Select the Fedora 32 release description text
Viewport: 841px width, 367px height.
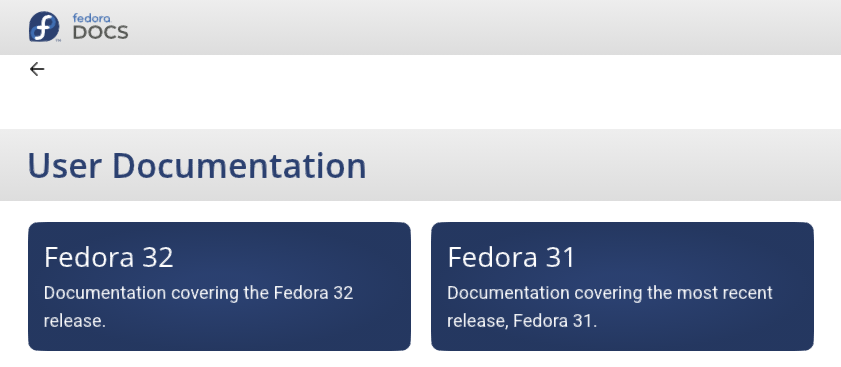[x=198, y=307]
